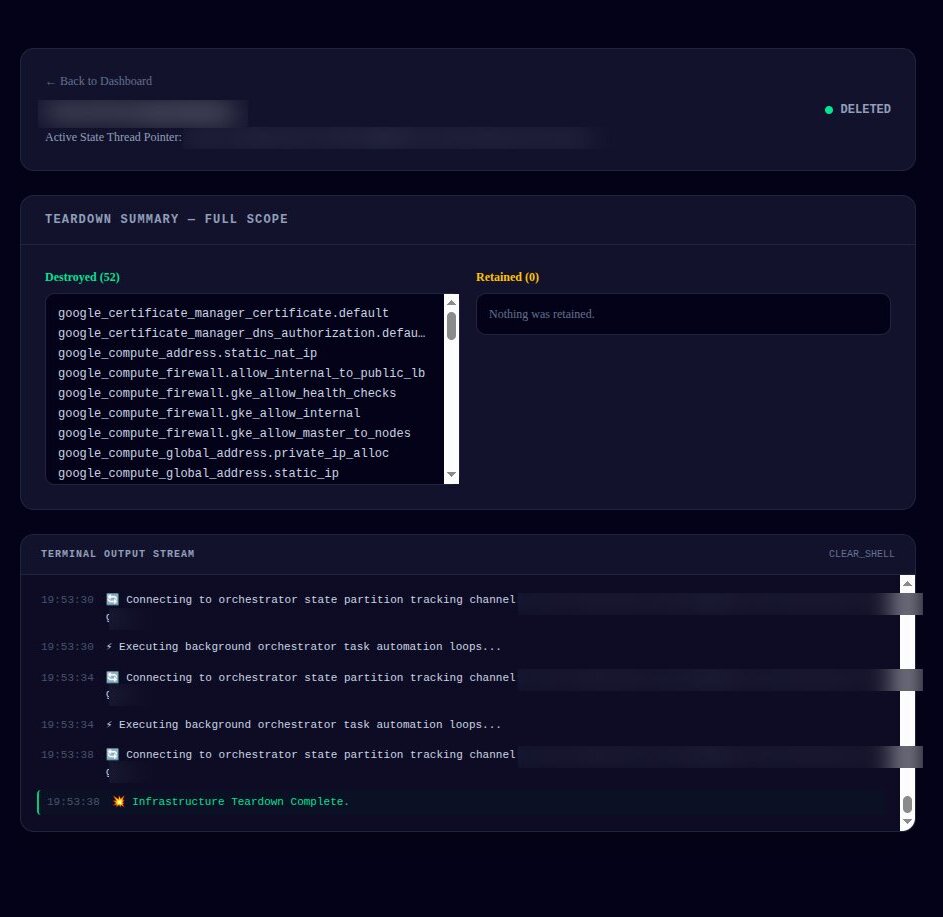This screenshot has height=917, width=943.
Task: Click the explosion icon on Teardown Complete line
Action: [x=119, y=802]
